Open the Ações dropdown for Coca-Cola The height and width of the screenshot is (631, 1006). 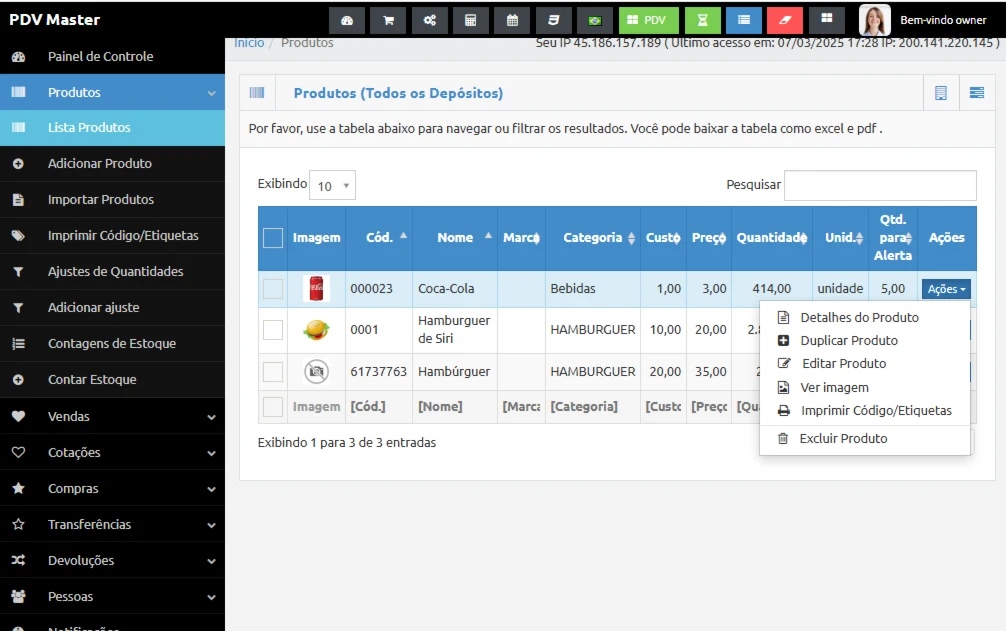point(946,289)
